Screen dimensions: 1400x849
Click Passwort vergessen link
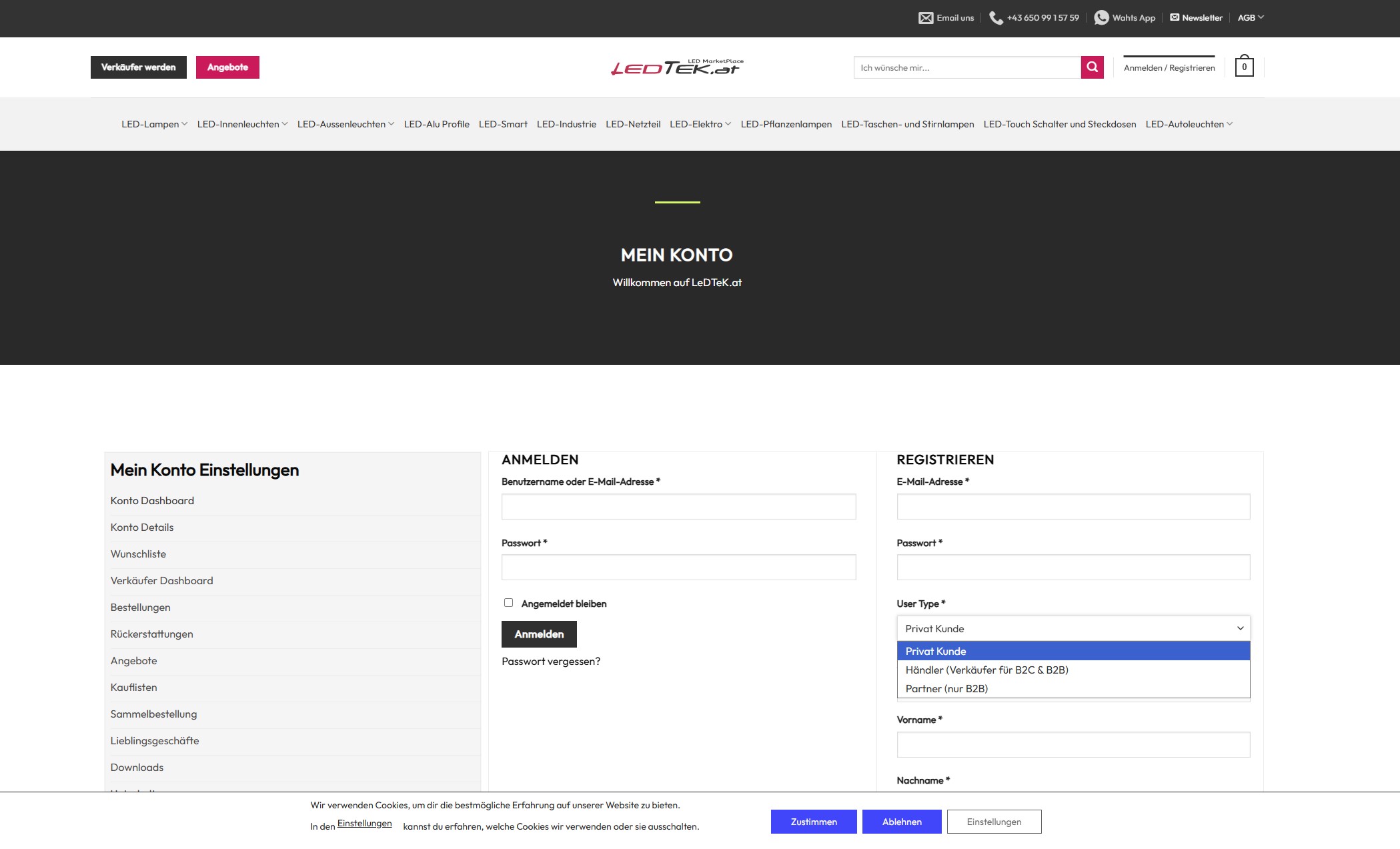(x=550, y=661)
